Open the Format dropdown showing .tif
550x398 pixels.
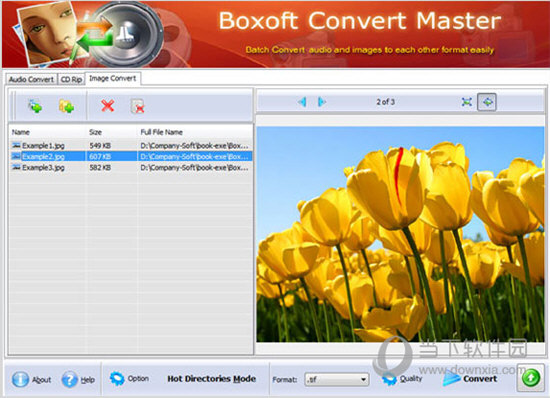336,379
